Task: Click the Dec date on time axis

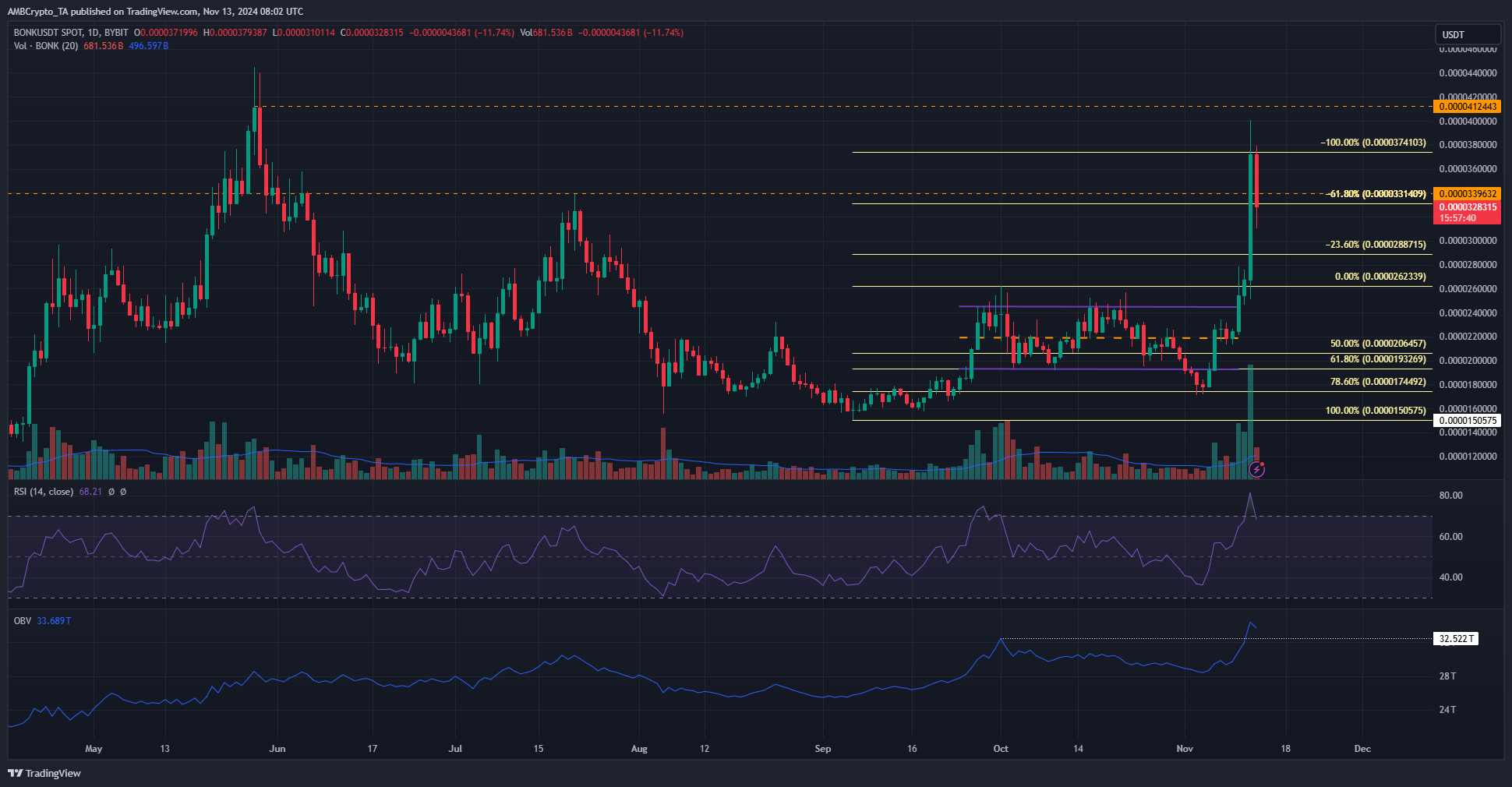Action: click(1362, 749)
